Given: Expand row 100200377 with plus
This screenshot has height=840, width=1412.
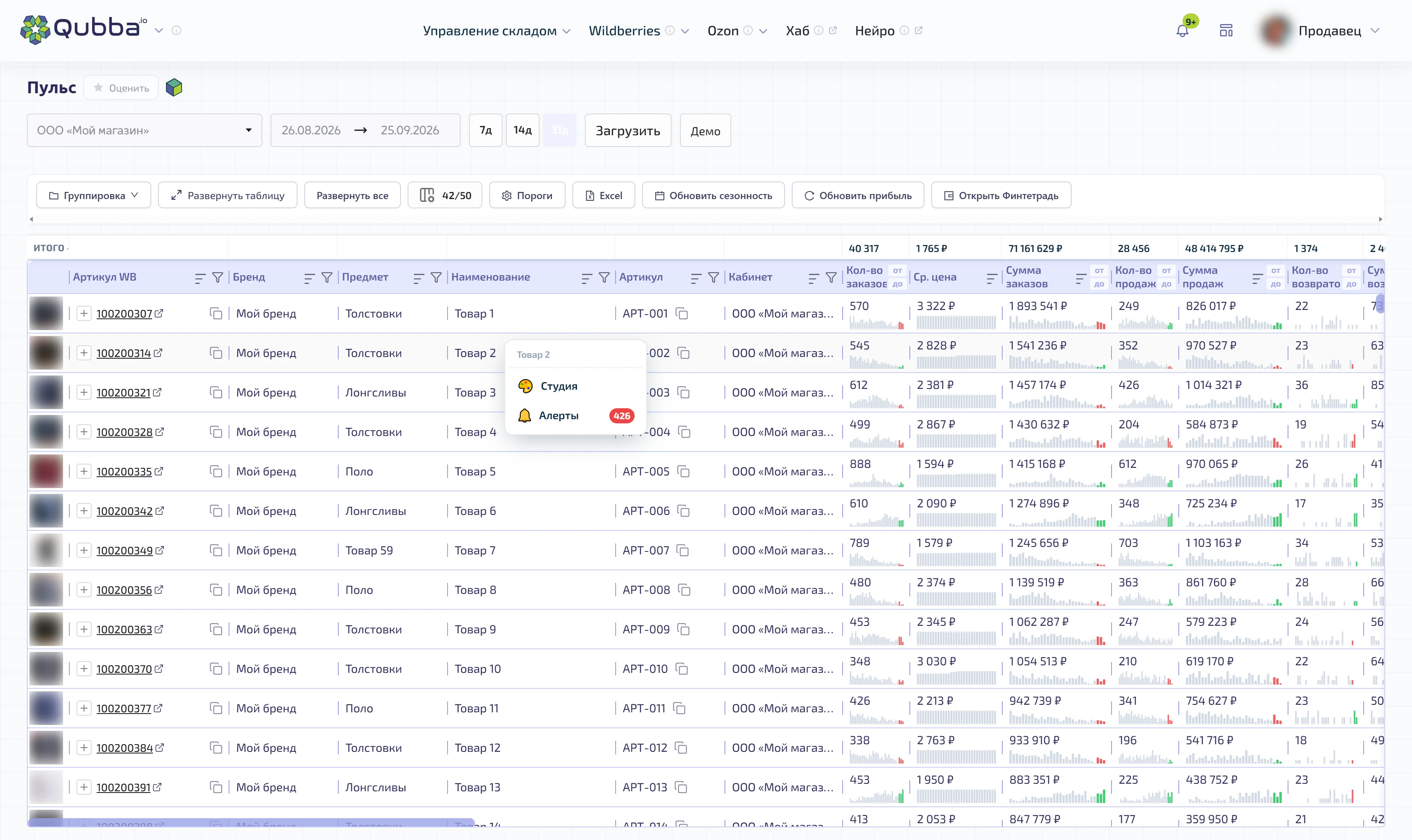Looking at the screenshot, I should click(84, 709).
